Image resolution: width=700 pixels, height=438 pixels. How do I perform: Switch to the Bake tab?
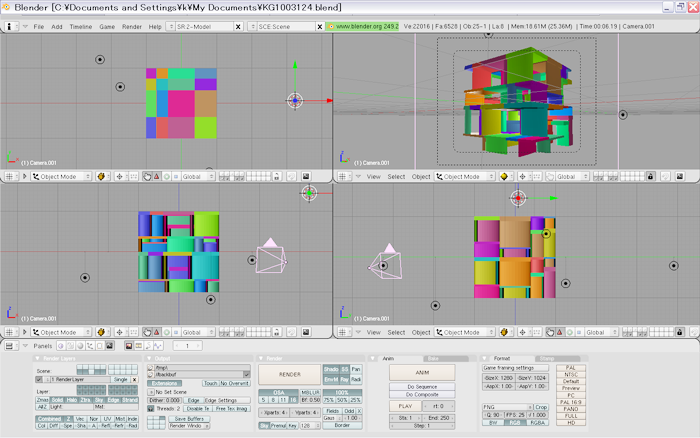point(445,359)
